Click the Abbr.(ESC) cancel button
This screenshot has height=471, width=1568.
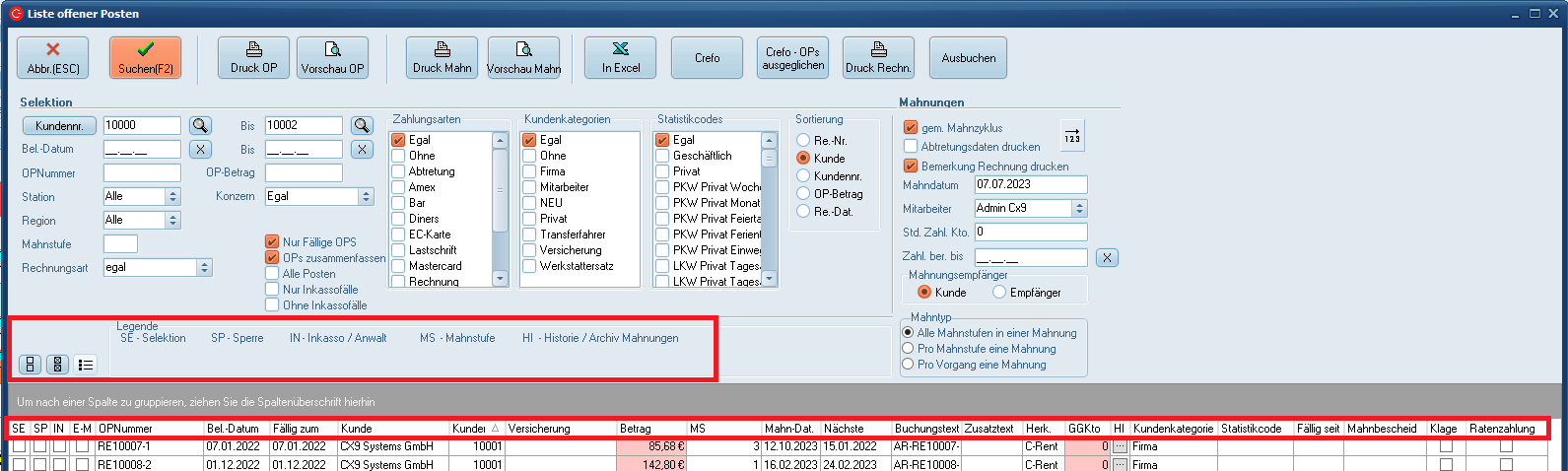click(53, 58)
